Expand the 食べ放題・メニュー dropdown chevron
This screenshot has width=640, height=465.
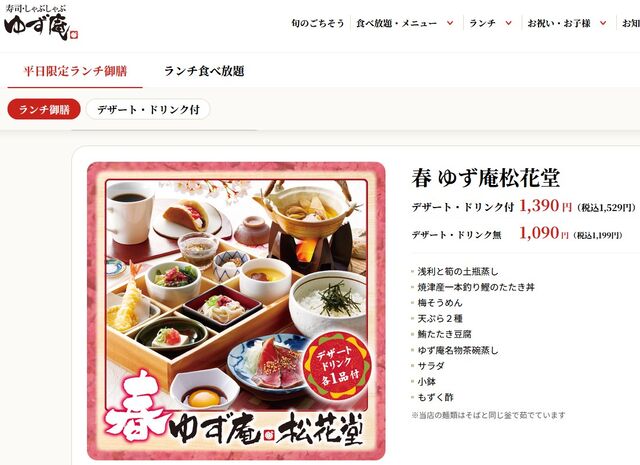click(x=450, y=23)
